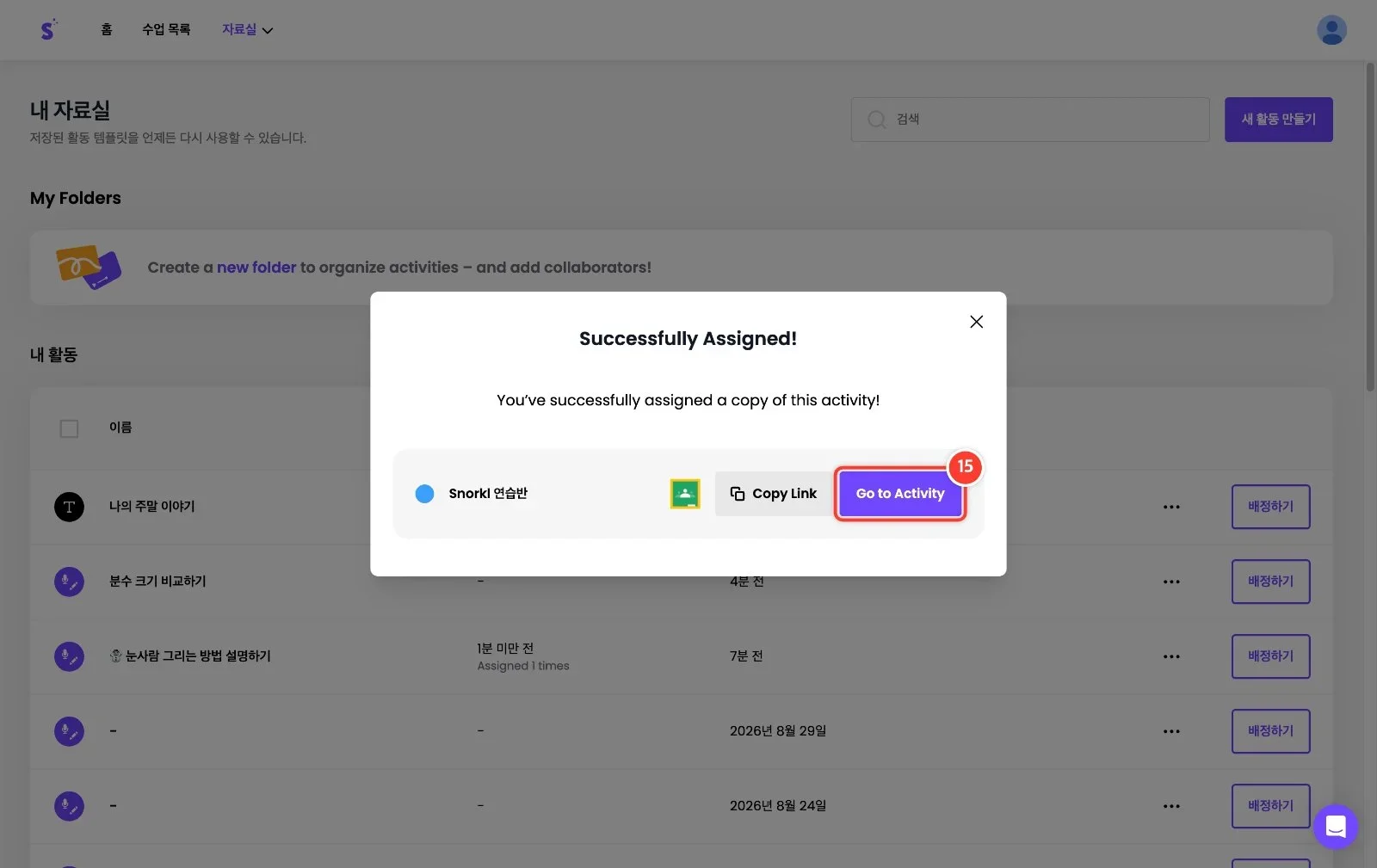Screen dimensions: 1377x868
Task: Click the blue Snorkl 연습반 class color dot
Action: pos(424,494)
